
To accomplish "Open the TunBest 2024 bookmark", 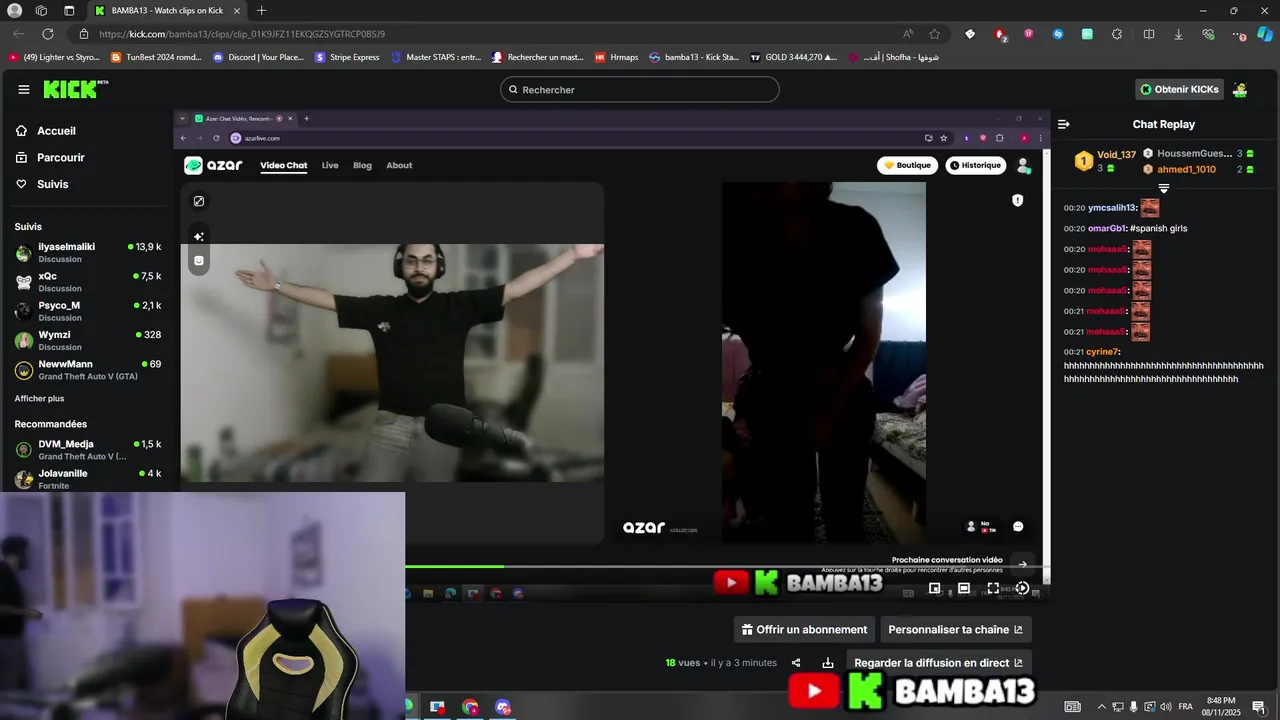I will pyautogui.click(x=156, y=57).
